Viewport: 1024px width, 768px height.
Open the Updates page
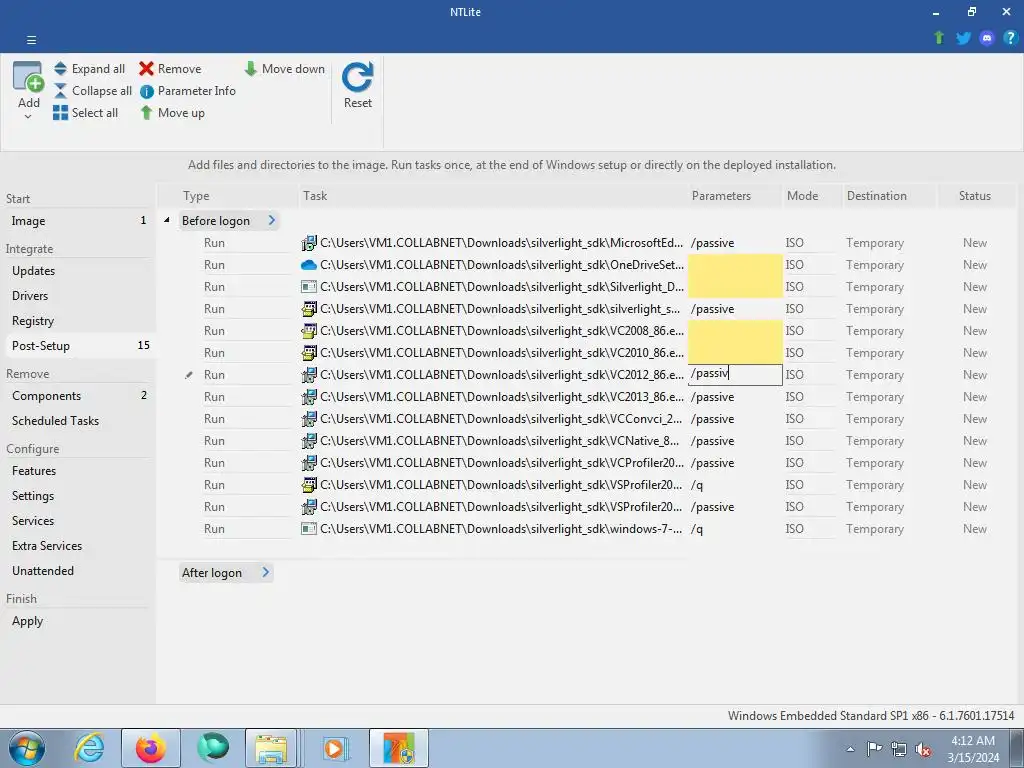78,270
